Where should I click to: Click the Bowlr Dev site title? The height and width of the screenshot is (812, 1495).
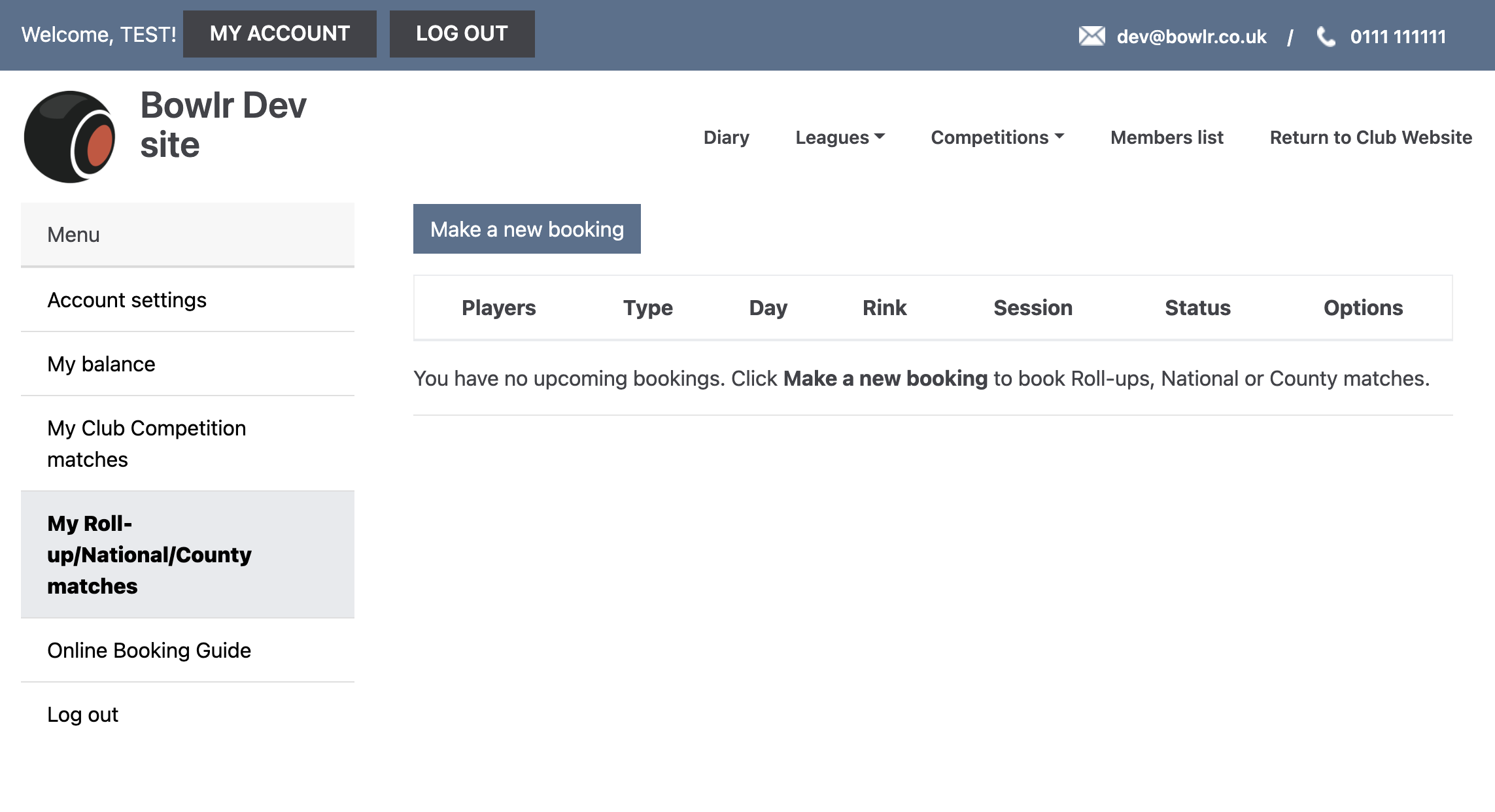[x=223, y=124]
